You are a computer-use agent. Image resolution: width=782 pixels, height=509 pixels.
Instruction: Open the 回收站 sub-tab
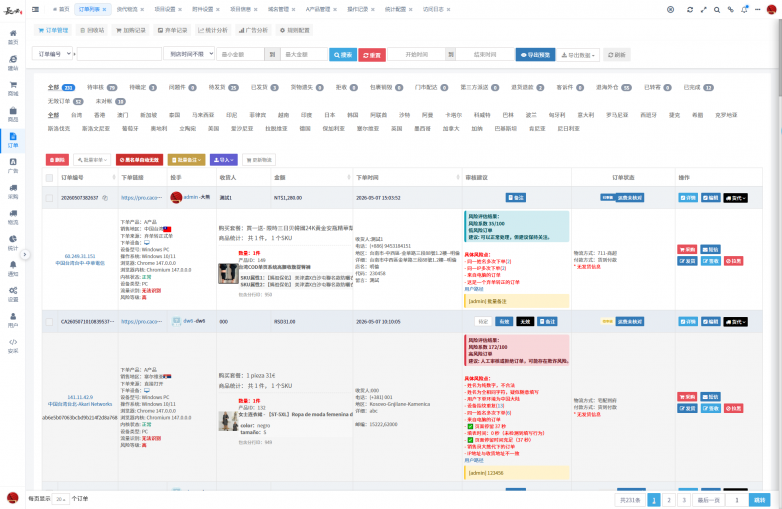93,30
